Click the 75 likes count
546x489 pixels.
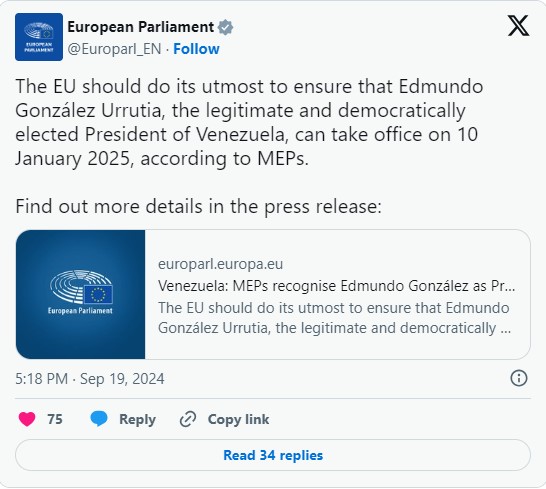55,419
